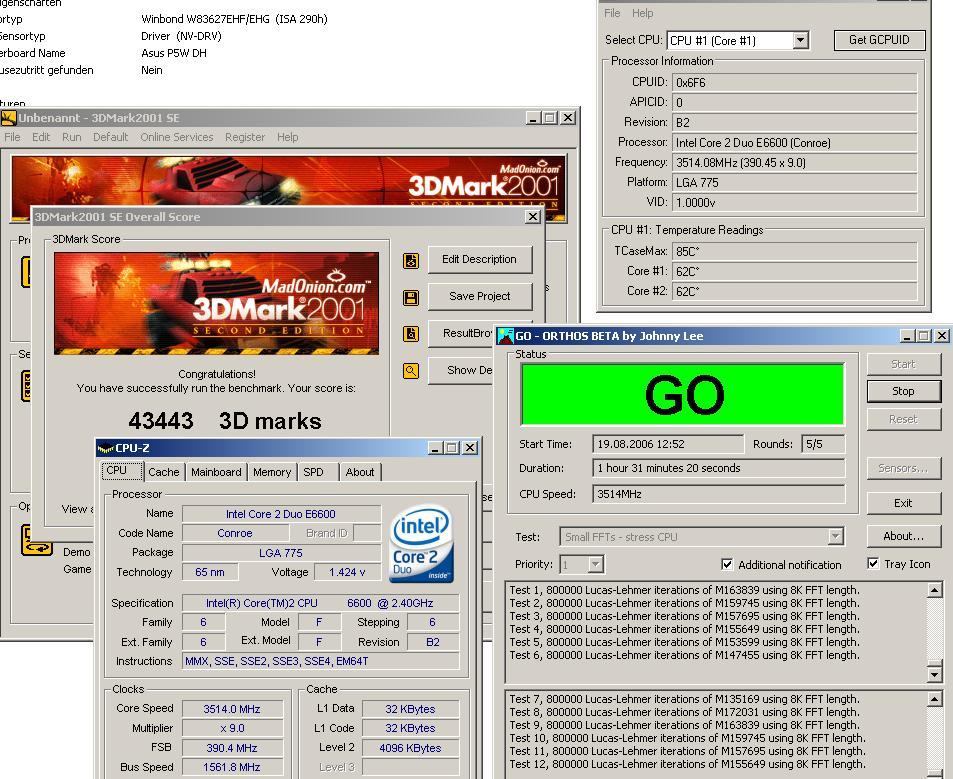Click the Test 12 log line
Screen dimensions: 953x779
pos(687,764)
